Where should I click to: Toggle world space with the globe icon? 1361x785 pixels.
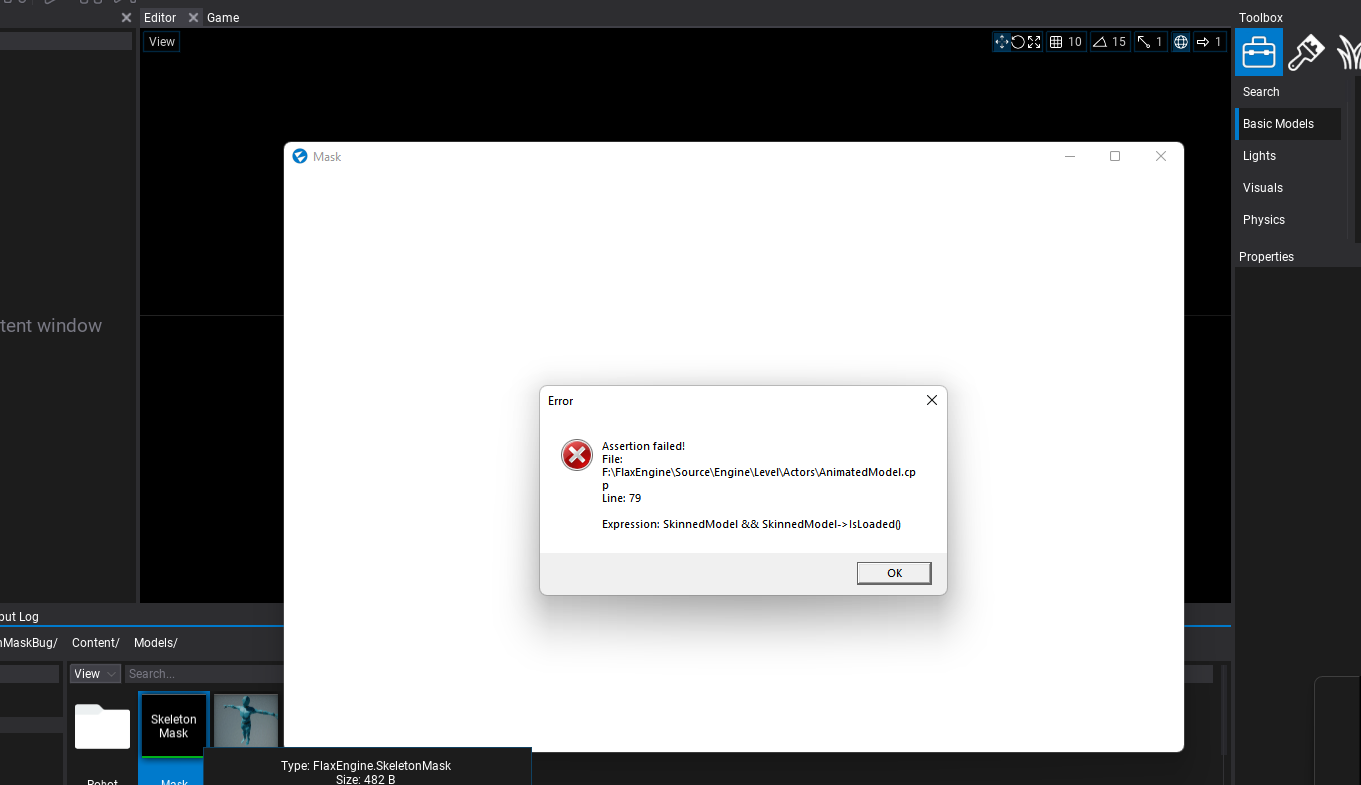pyautogui.click(x=1180, y=41)
